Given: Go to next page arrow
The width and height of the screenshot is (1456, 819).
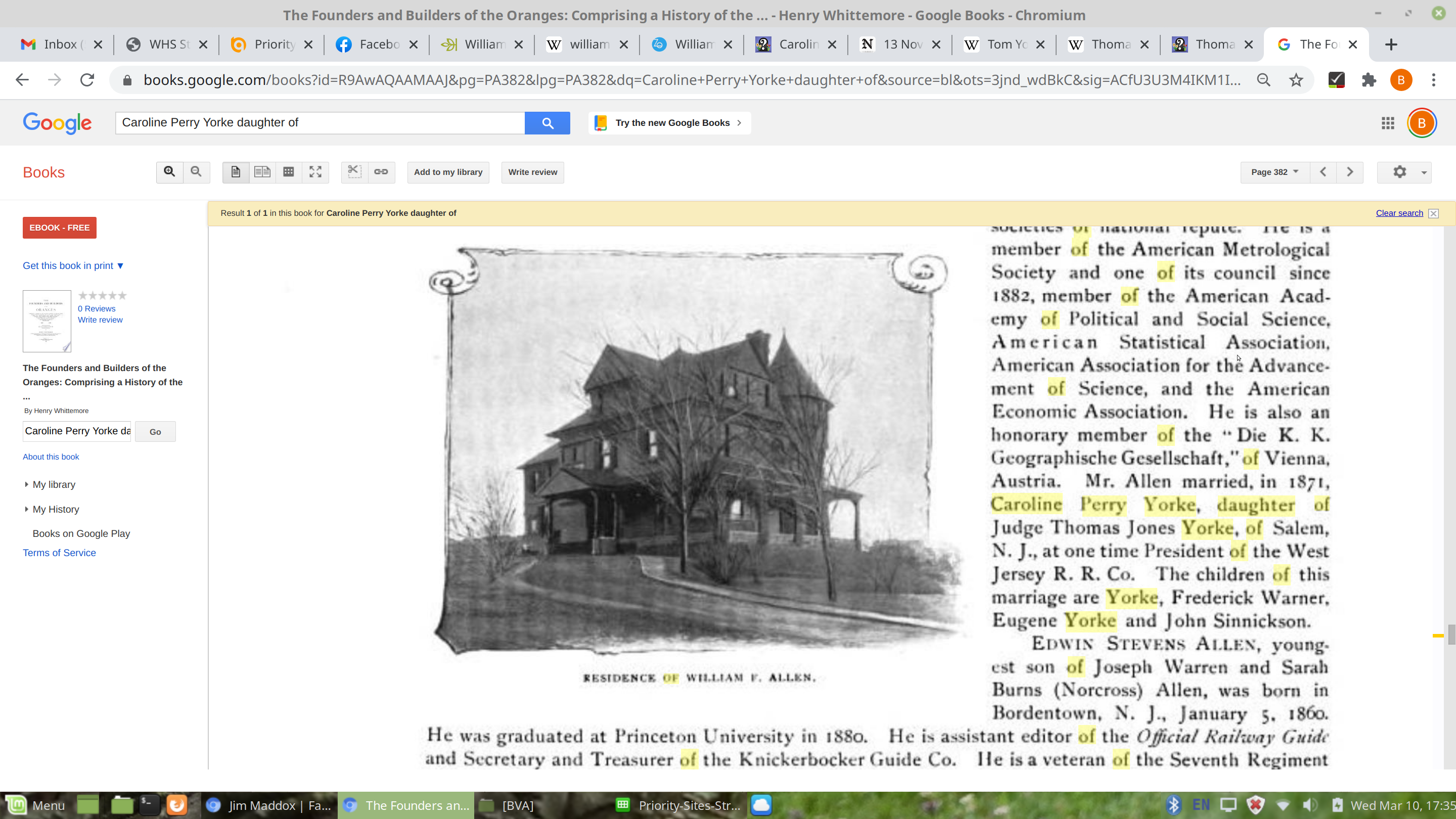Looking at the screenshot, I should pyautogui.click(x=1350, y=172).
